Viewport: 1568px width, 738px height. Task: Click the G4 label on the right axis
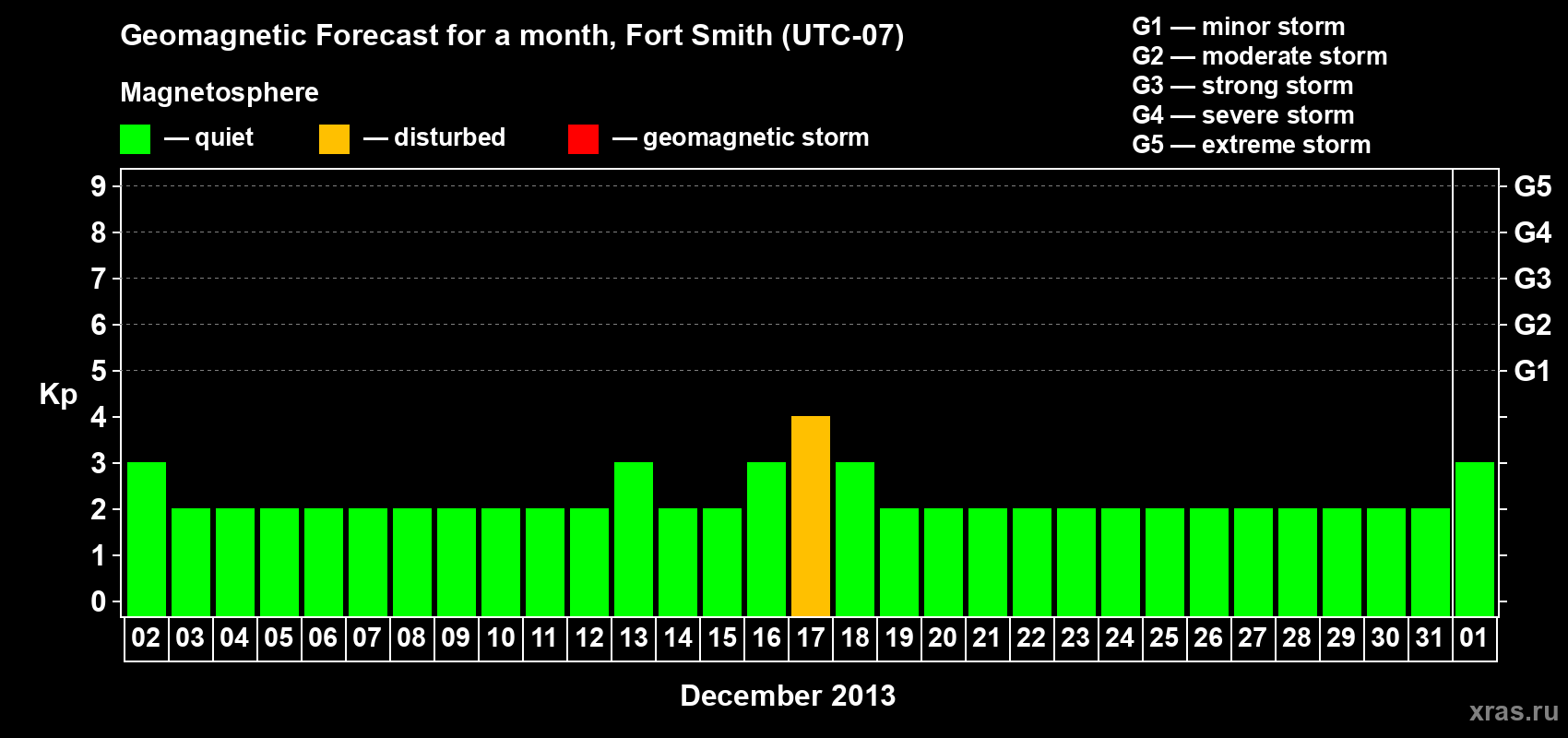click(1533, 232)
